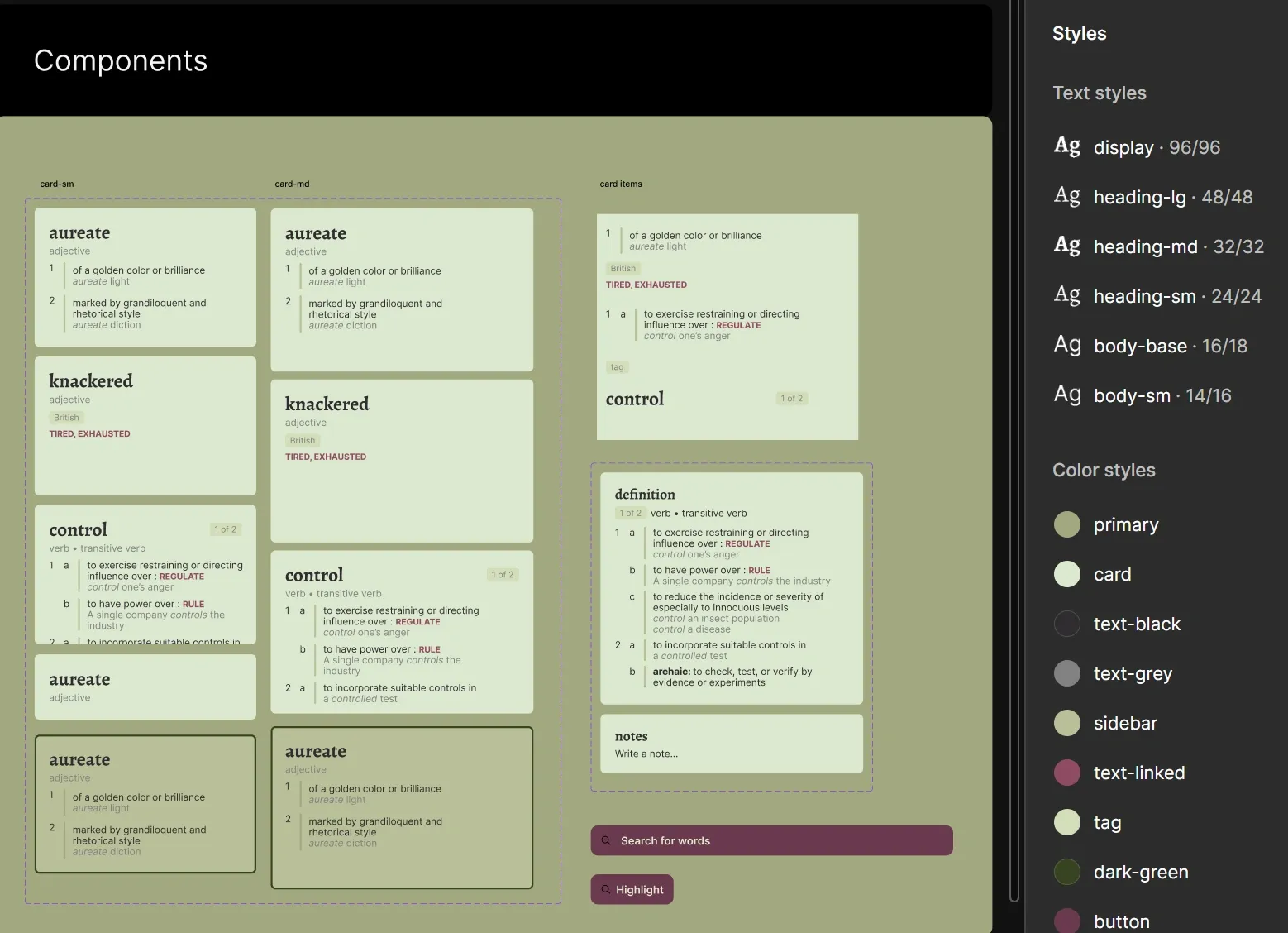Select the Ag preview for body-base 16/18
1288x933 pixels.
[x=1067, y=345]
